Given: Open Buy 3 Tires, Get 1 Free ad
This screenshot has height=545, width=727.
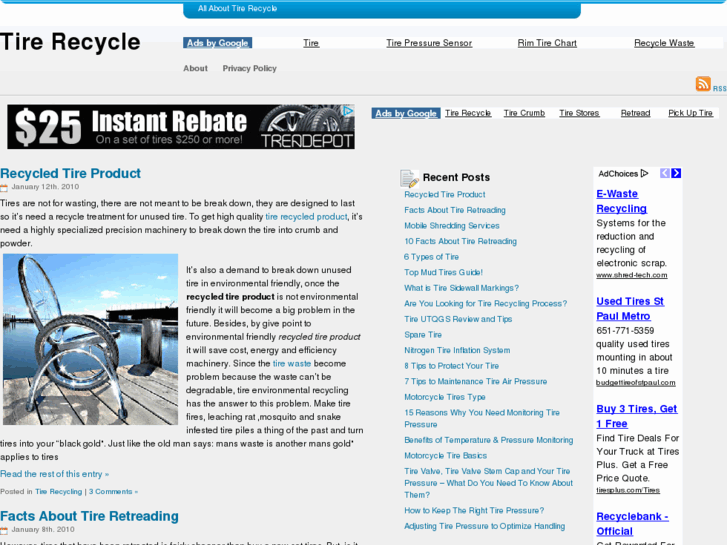Looking at the screenshot, I should tap(637, 417).
